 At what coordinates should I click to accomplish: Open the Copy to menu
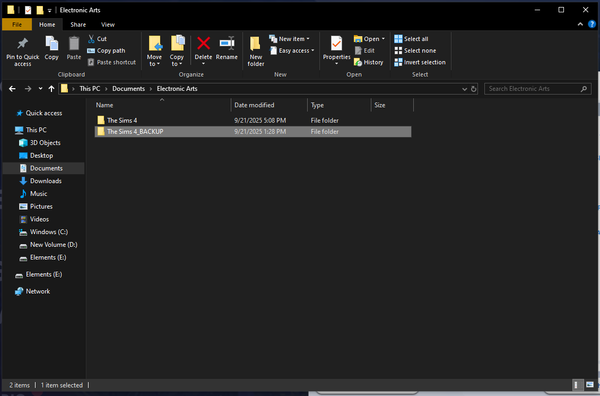coord(177,51)
